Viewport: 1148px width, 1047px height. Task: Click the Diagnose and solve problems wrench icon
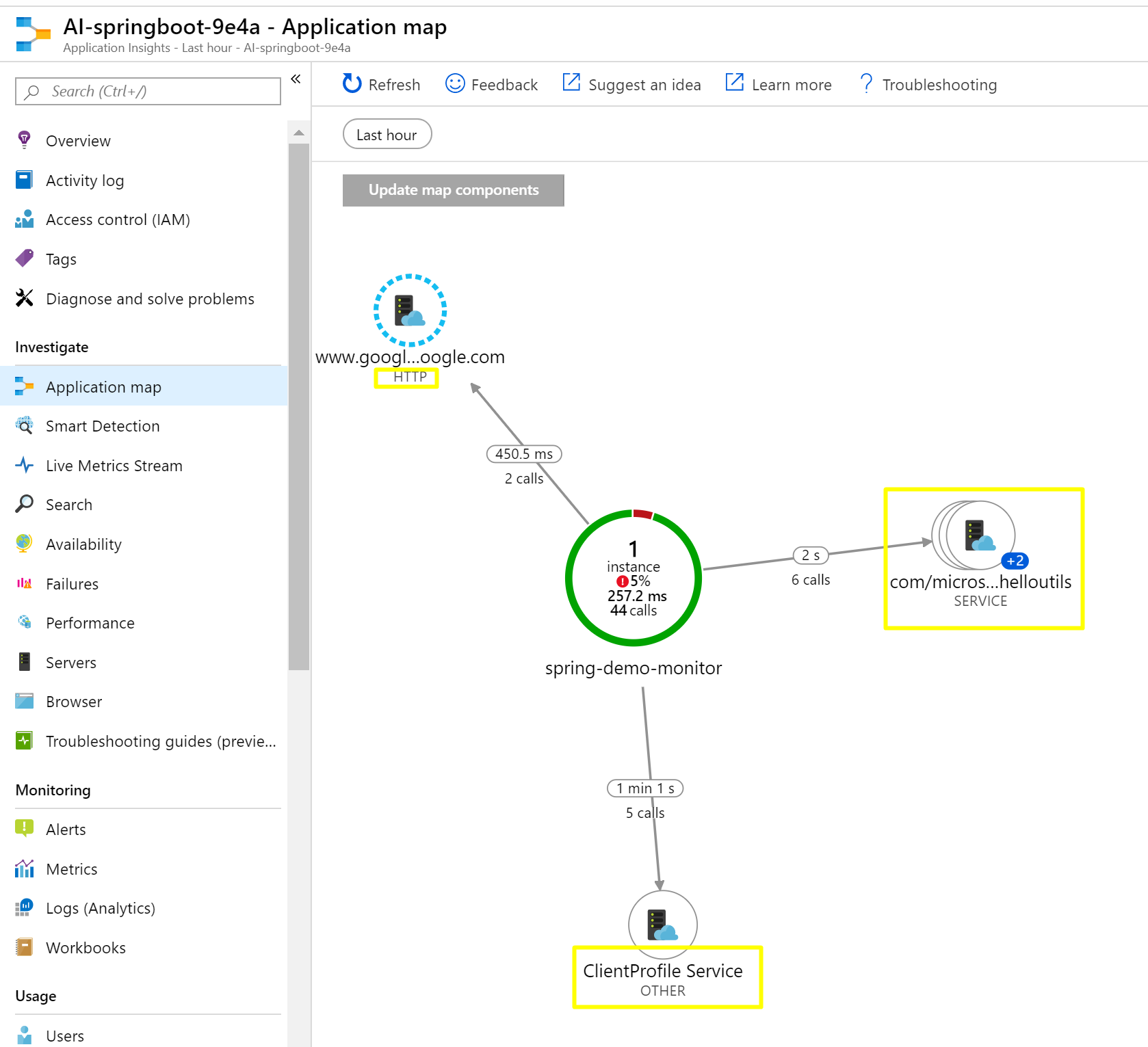[25, 298]
